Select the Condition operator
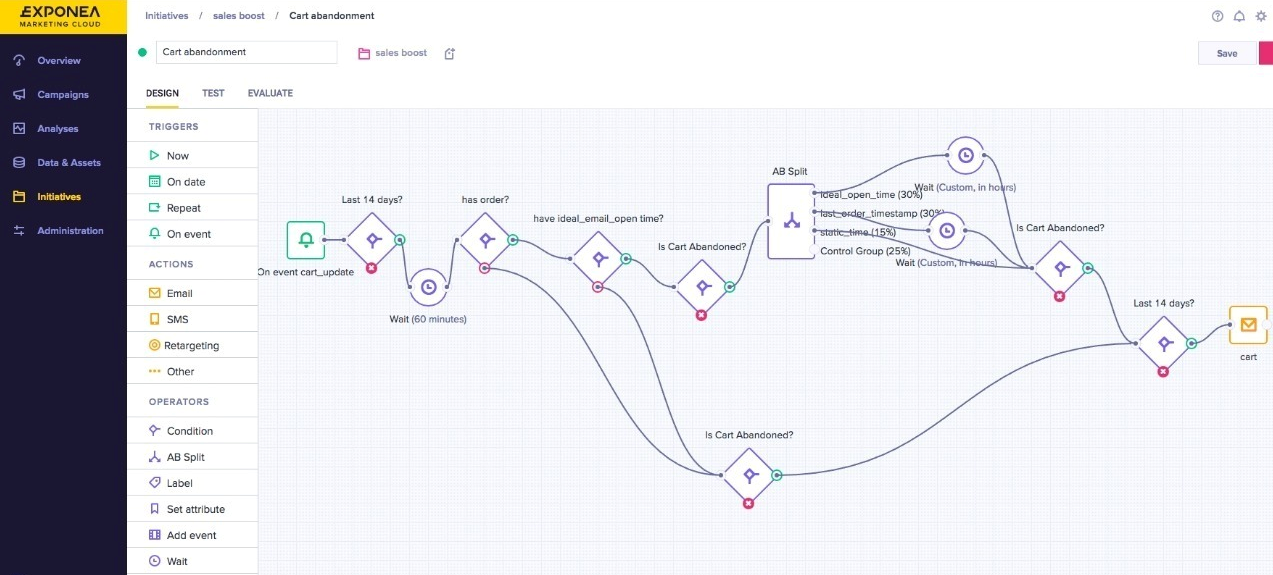 (x=192, y=431)
